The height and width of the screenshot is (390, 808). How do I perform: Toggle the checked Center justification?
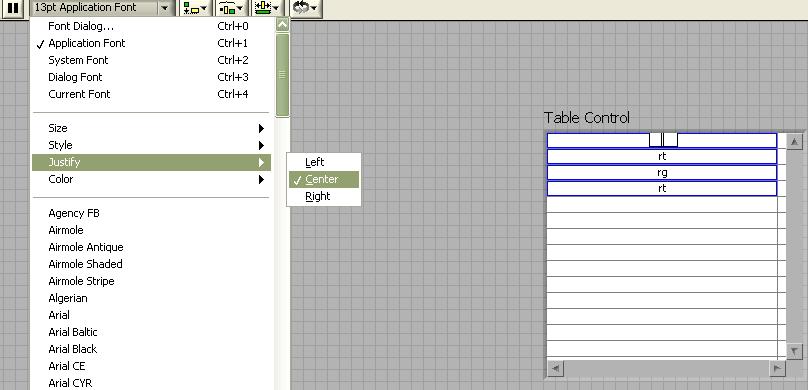click(324, 179)
